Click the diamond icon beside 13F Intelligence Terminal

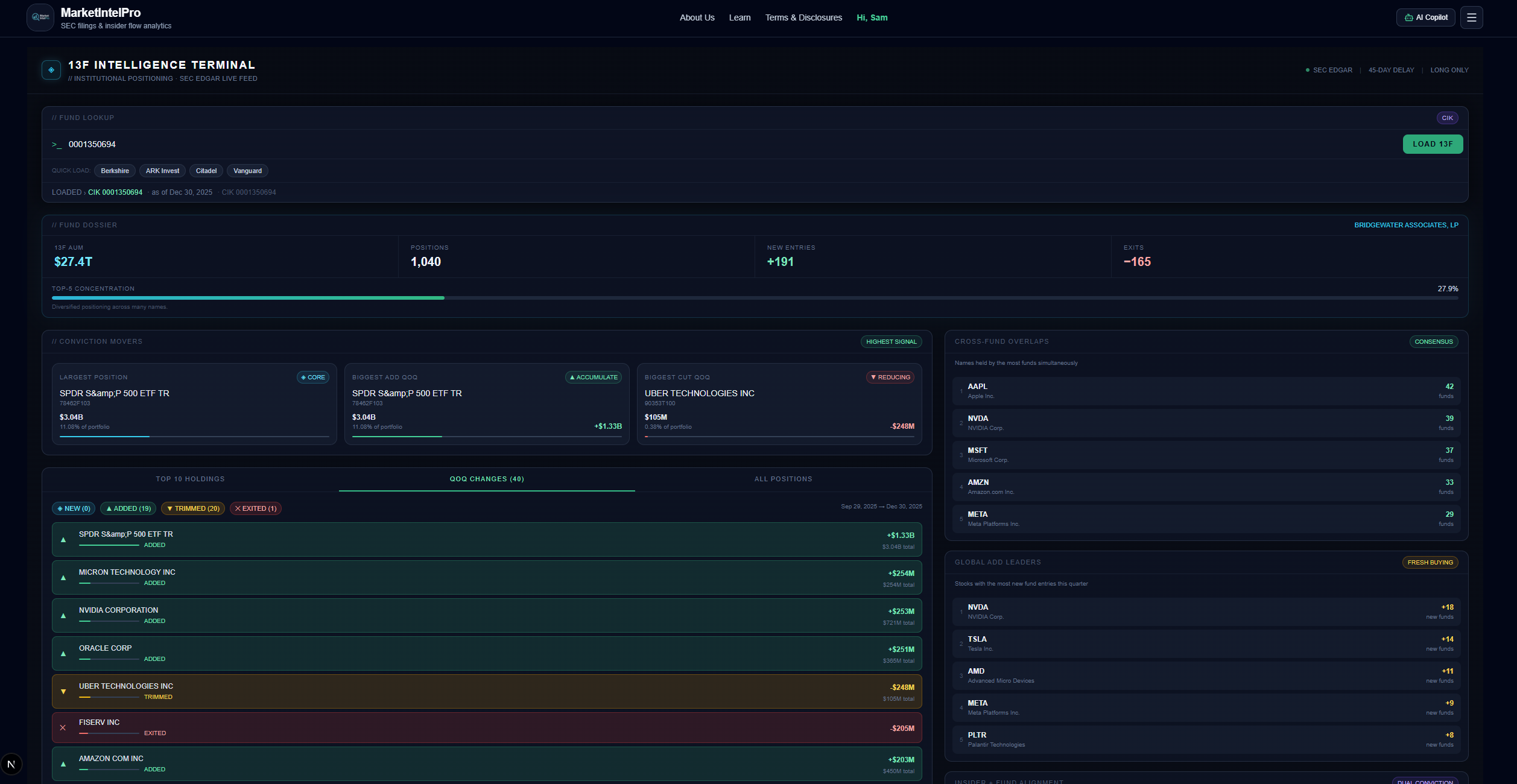pyautogui.click(x=51, y=69)
